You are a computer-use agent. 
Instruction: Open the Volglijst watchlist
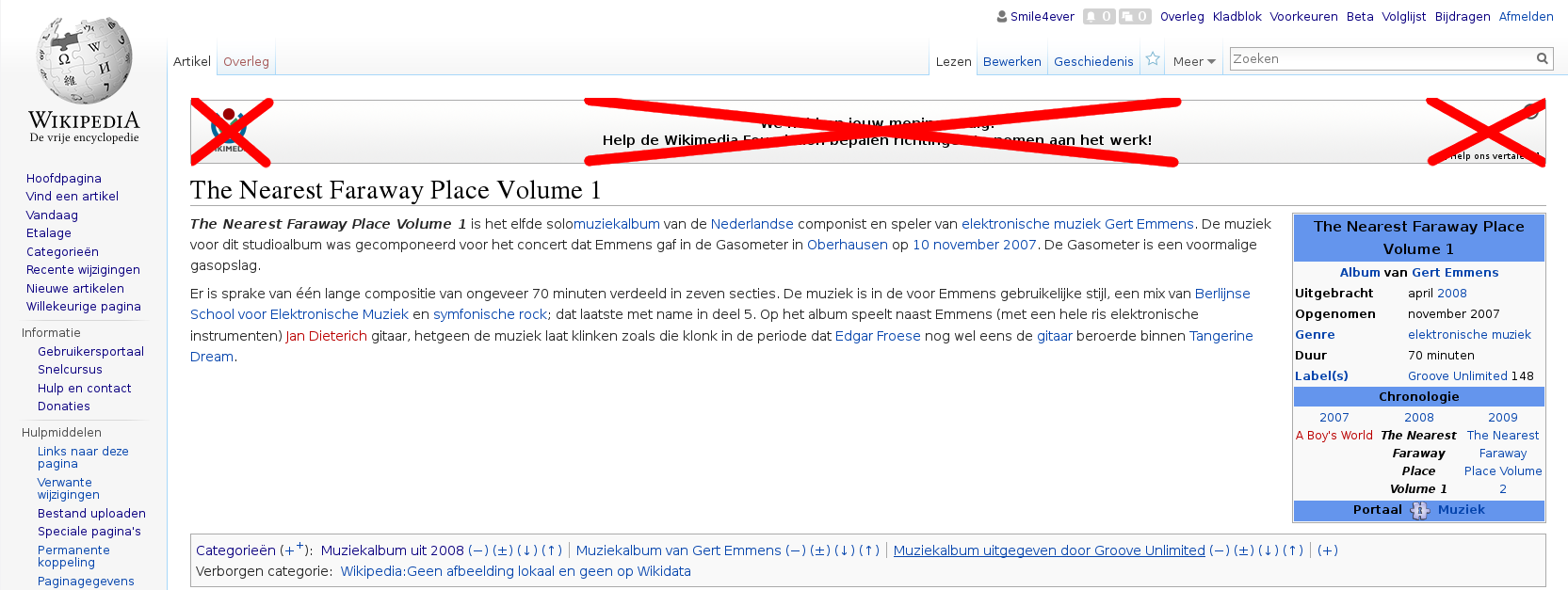(1404, 16)
